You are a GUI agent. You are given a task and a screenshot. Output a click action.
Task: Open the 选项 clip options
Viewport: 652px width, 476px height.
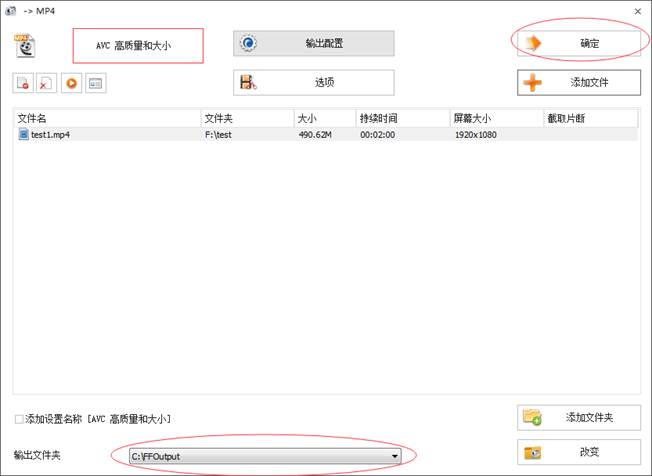314,82
